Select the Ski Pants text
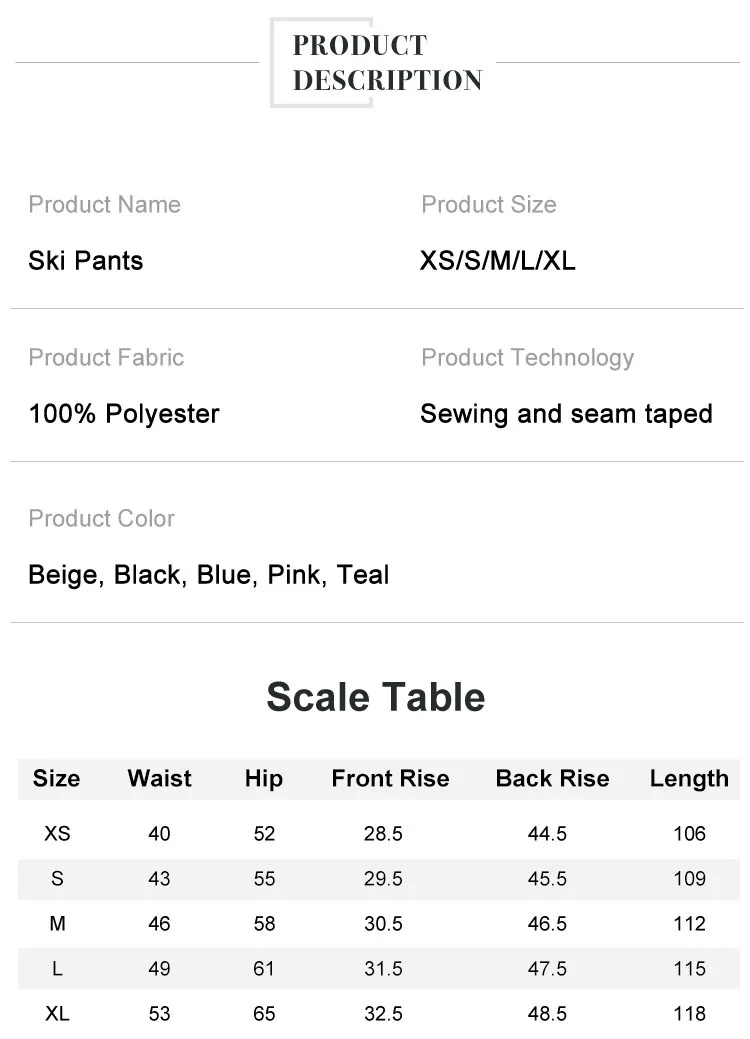The image size is (750, 1039). tap(85, 261)
